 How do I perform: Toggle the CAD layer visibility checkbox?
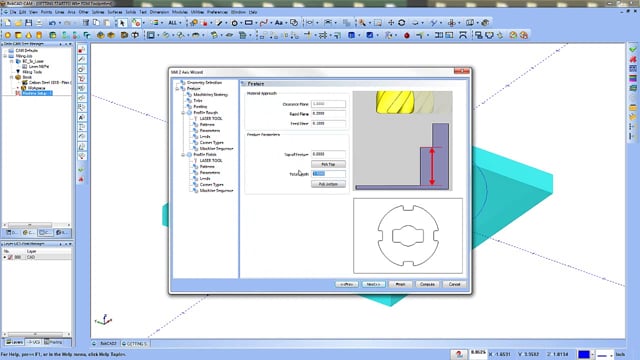pos(10,257)
